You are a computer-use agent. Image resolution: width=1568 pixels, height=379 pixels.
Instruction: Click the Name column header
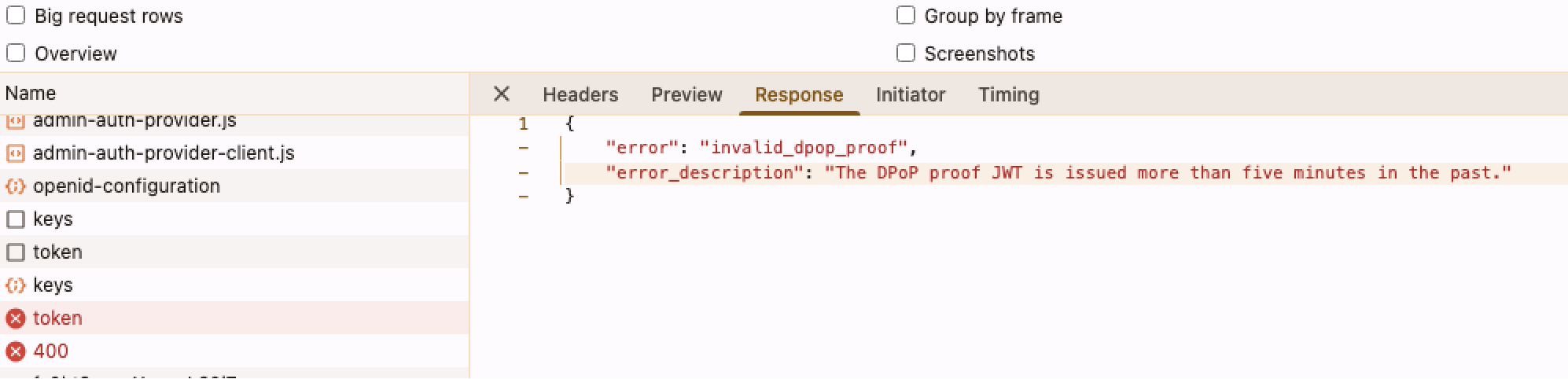[234, 94]
